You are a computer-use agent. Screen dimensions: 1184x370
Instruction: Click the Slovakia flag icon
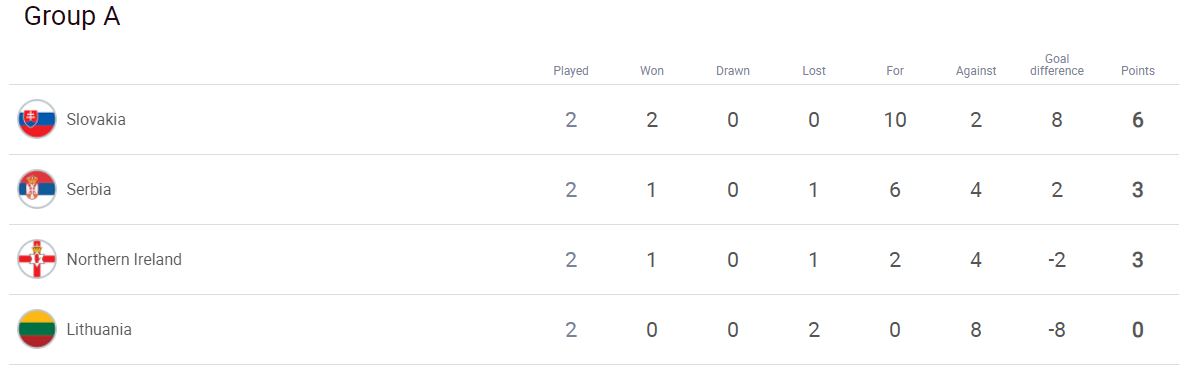point(37,119)
